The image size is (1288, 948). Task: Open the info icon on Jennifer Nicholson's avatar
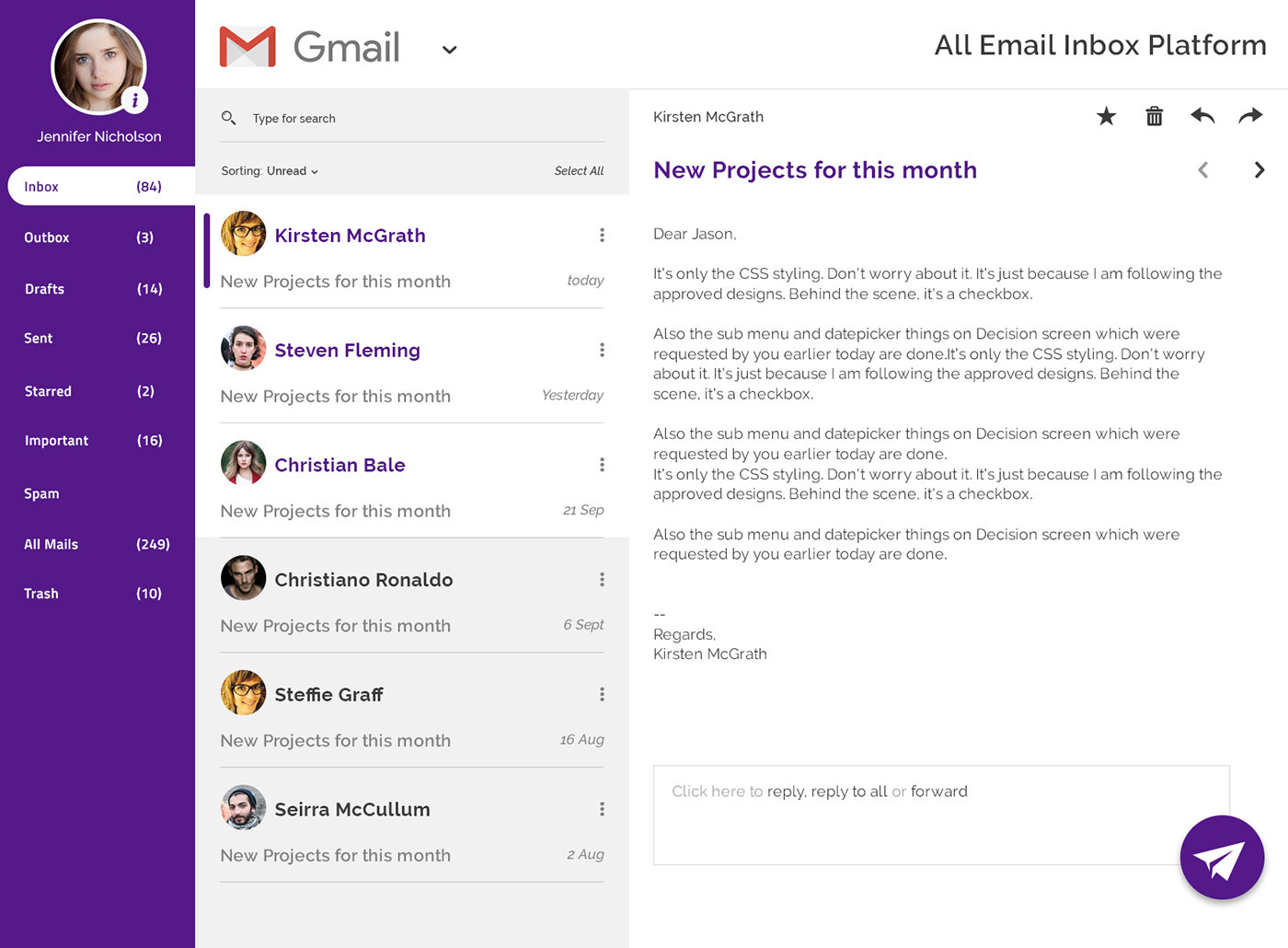click(x=134, y=100)
